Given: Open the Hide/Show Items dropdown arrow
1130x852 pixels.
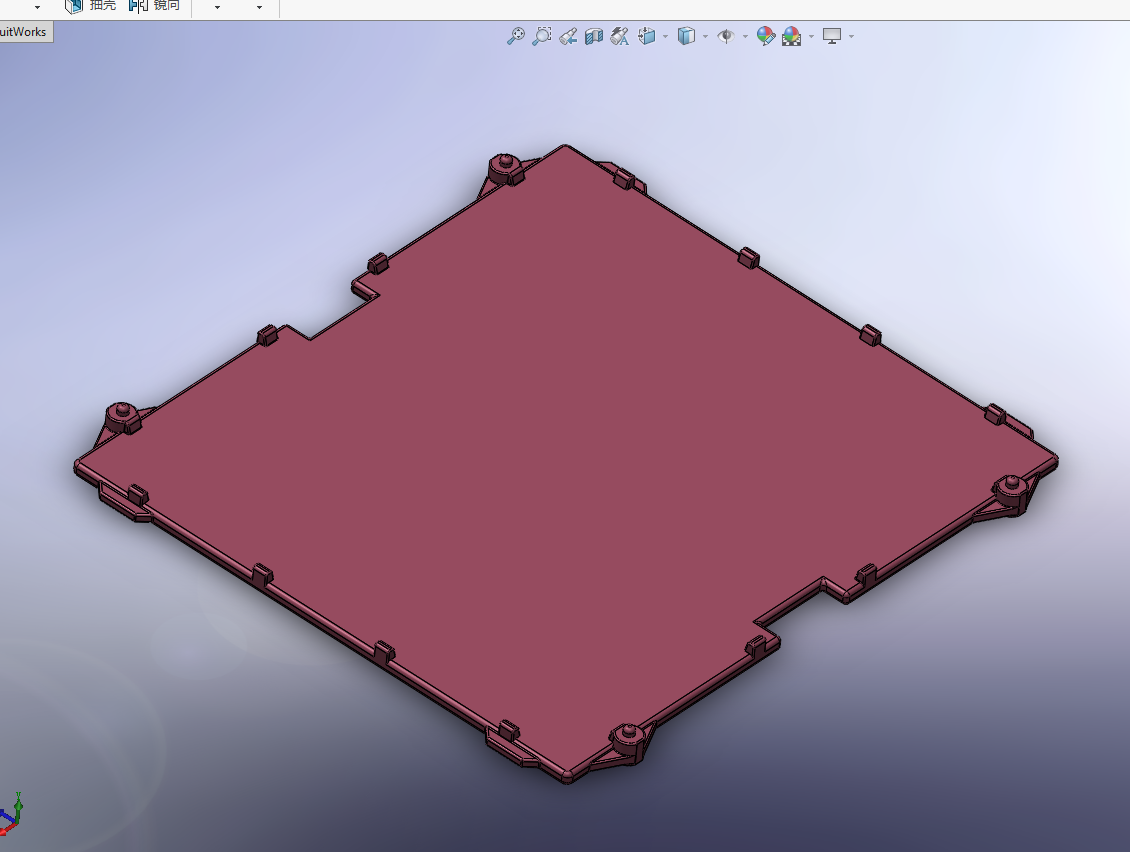Looking at the screenshot, I should click(745, 36).
